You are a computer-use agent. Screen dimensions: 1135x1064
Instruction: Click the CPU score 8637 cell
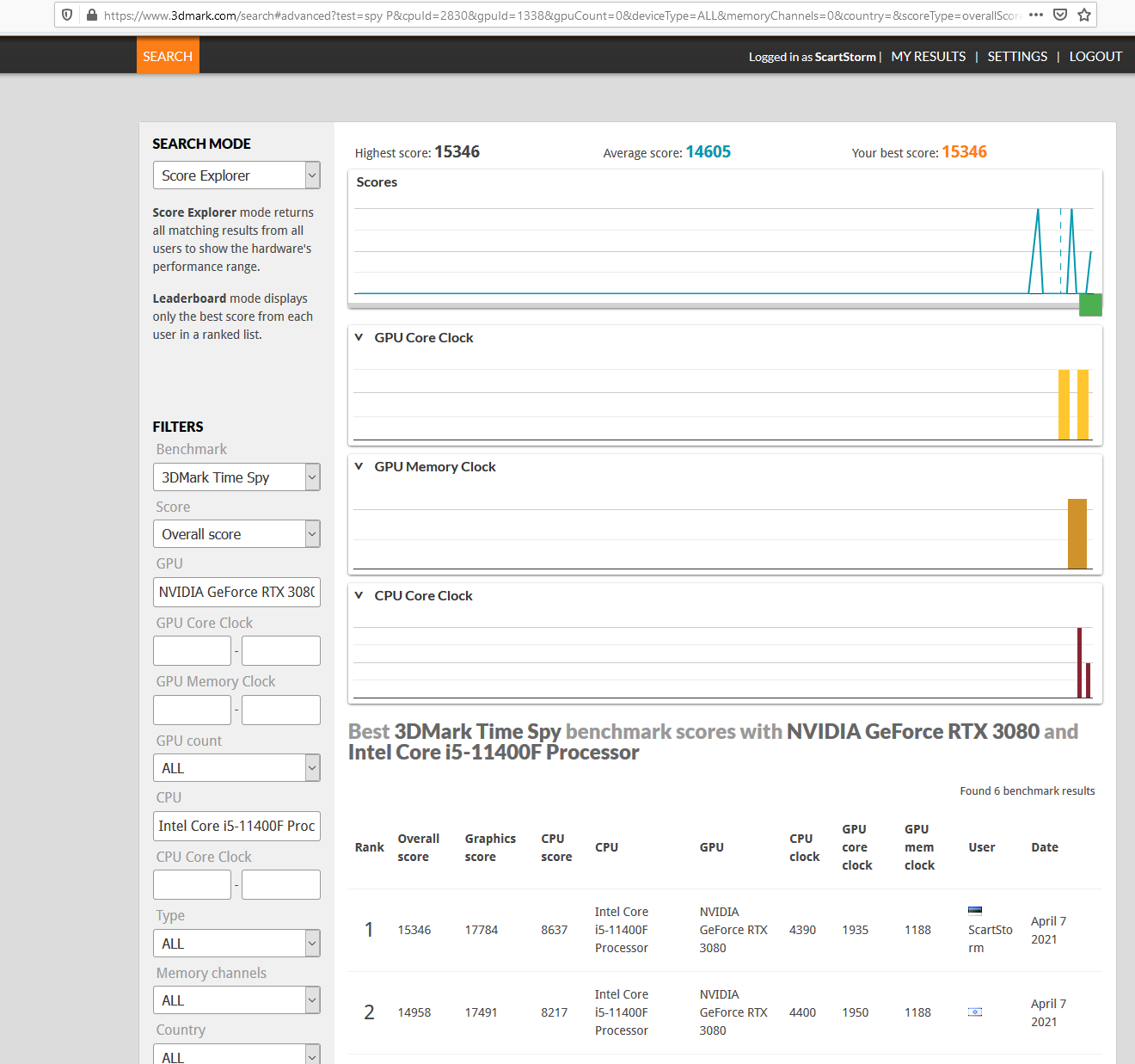554,930
